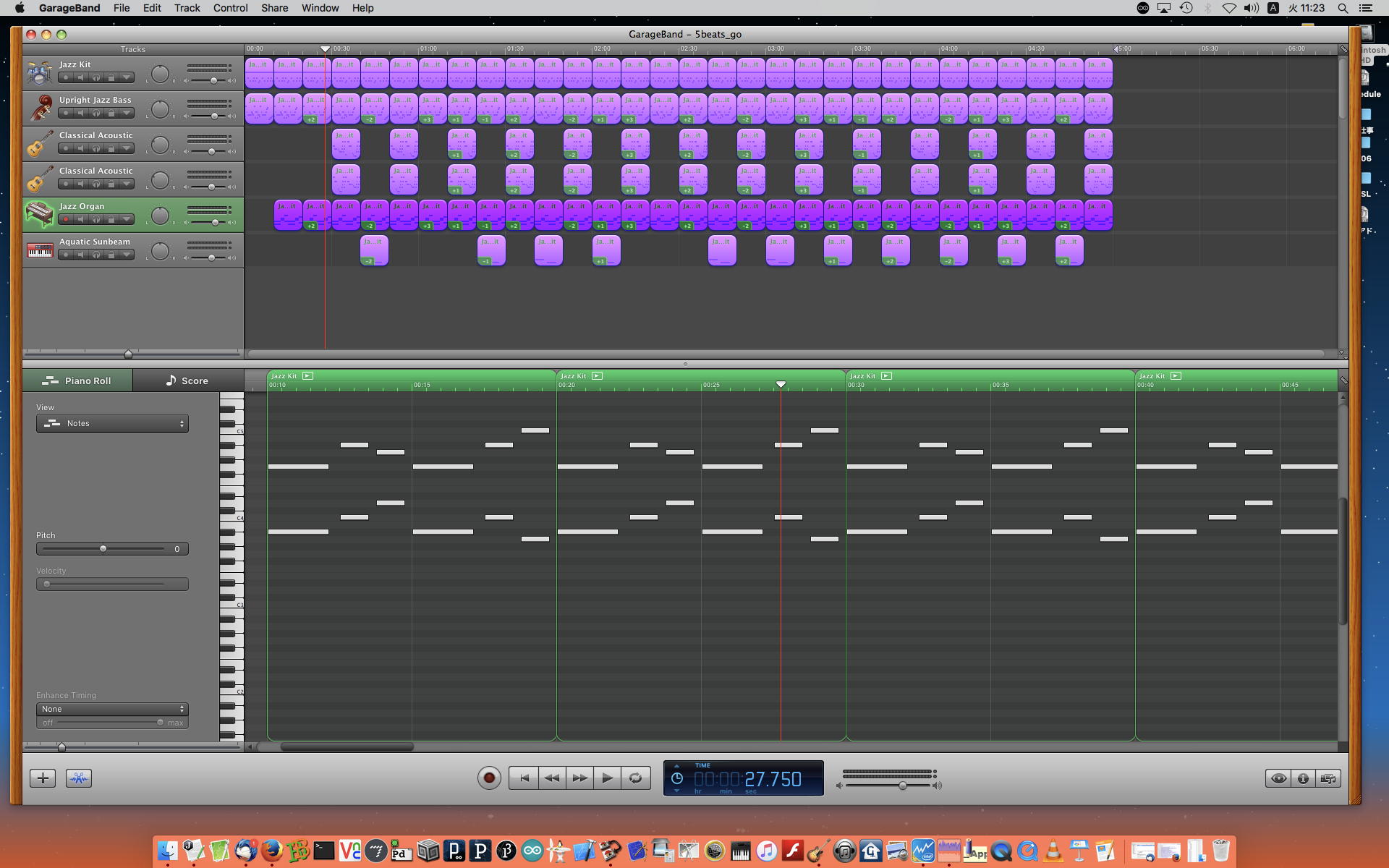Open the media browser icon
1389x868 pixels.
1328,778
